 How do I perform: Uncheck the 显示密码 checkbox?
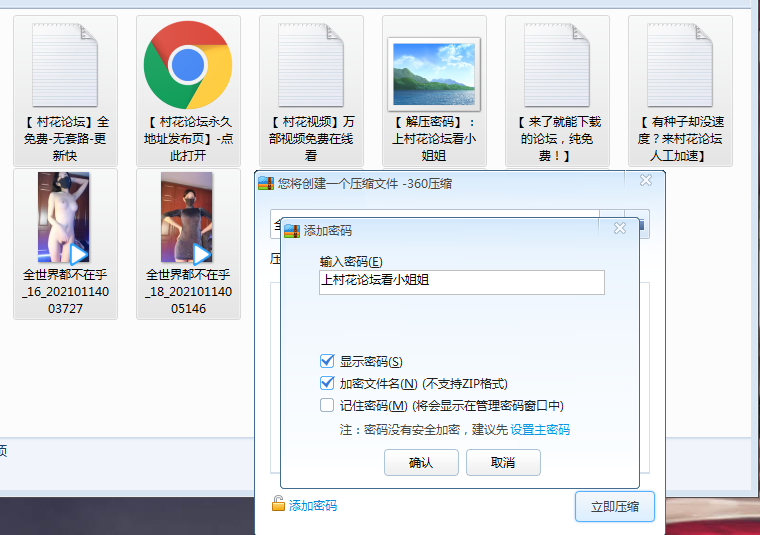pyautogui.click(x=327, y=361)
